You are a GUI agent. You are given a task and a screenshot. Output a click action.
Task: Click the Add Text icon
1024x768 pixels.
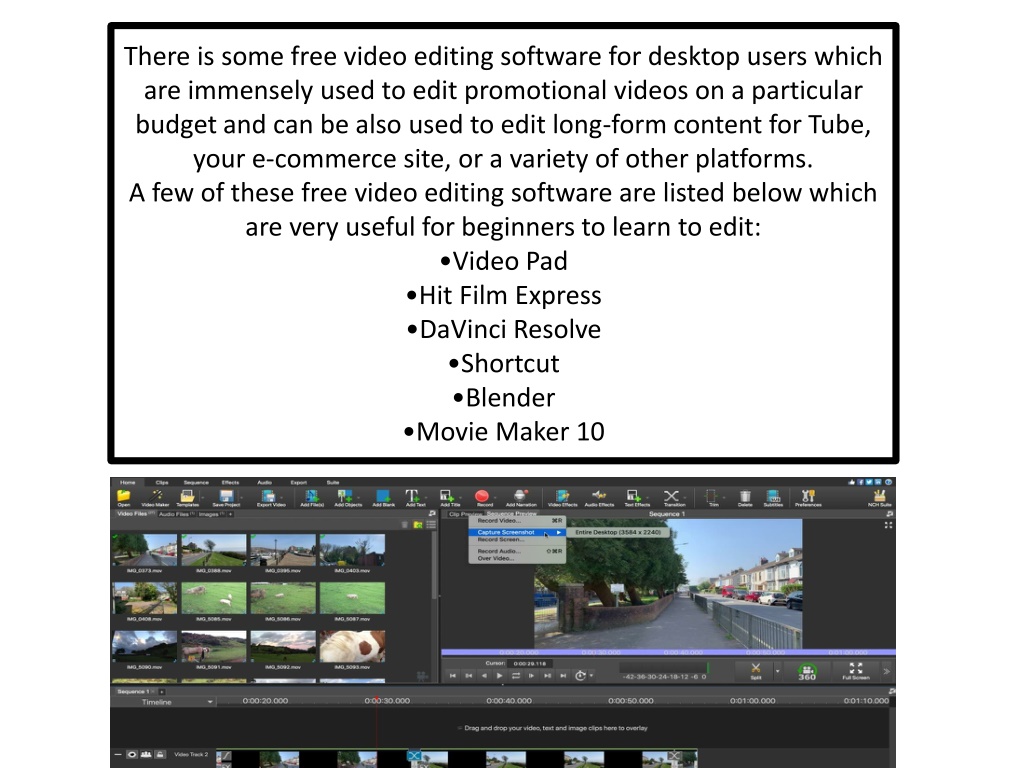[x=415, y=498]
